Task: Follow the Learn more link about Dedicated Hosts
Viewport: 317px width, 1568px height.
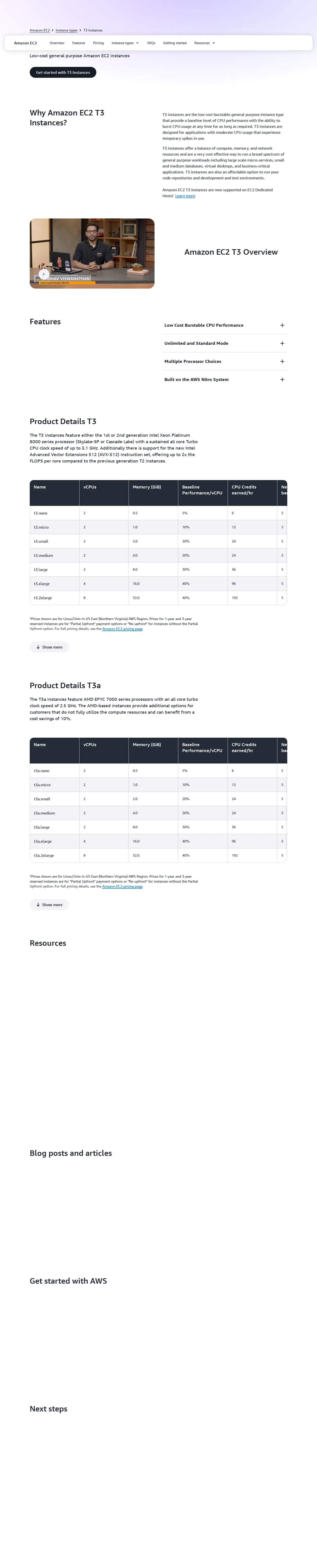Action: tap(185, 196)
